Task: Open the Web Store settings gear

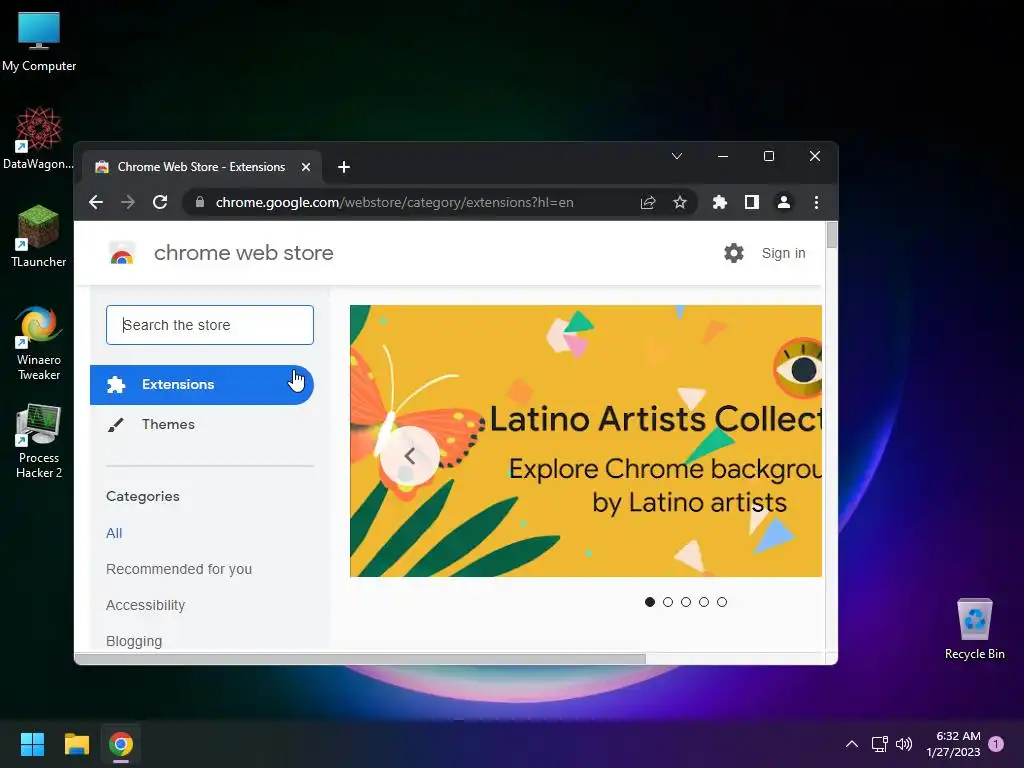Action: click(x=734, y=253)
